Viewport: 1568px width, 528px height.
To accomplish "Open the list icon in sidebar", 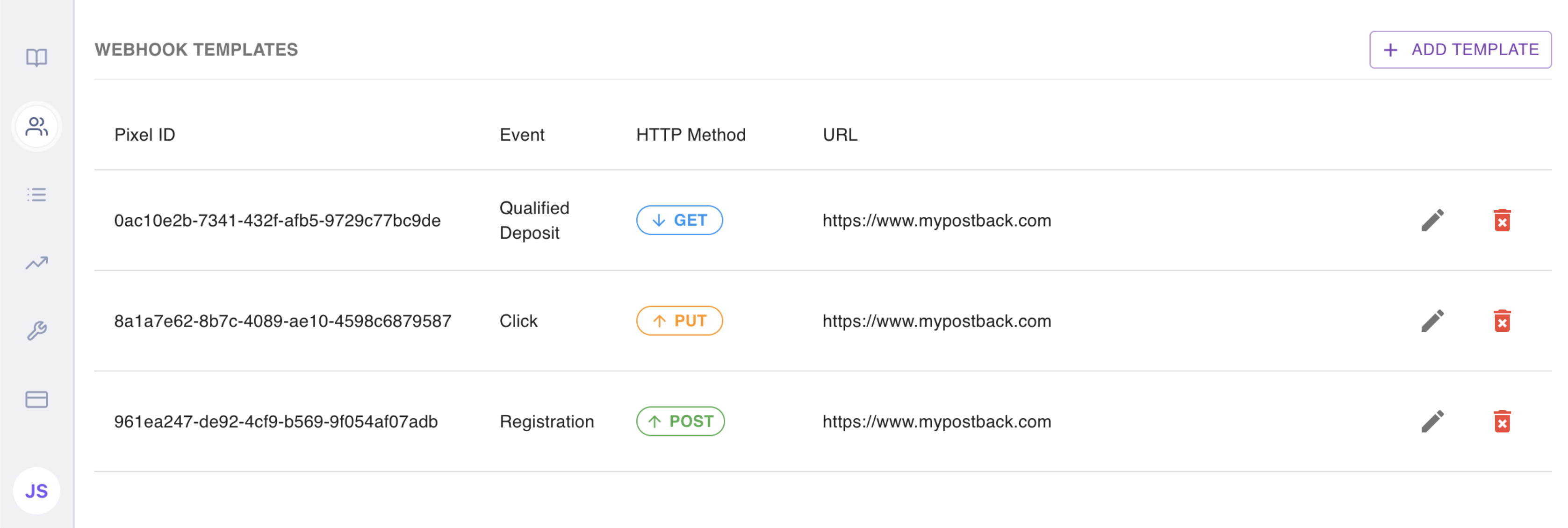I will click(36, 195).
